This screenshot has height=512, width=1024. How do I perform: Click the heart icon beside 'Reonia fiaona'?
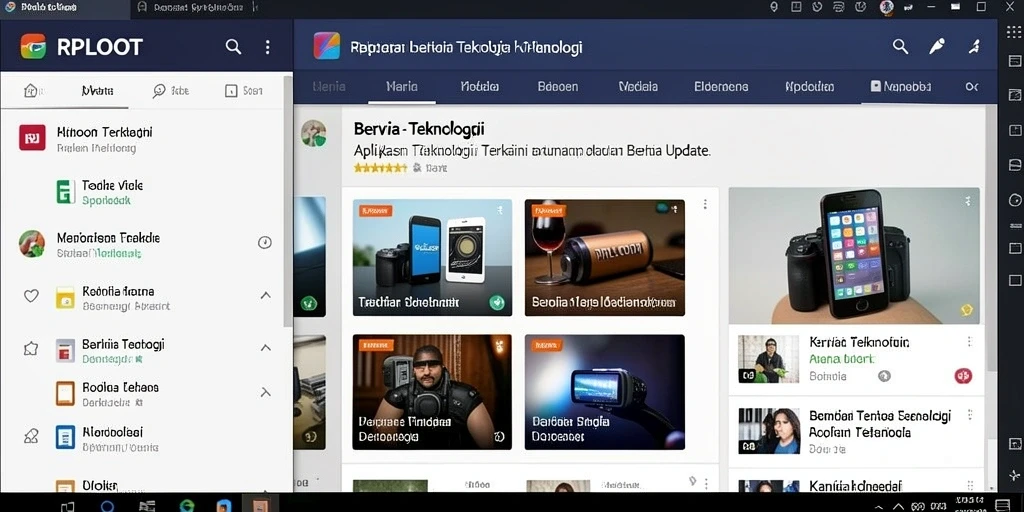(31, 296)
